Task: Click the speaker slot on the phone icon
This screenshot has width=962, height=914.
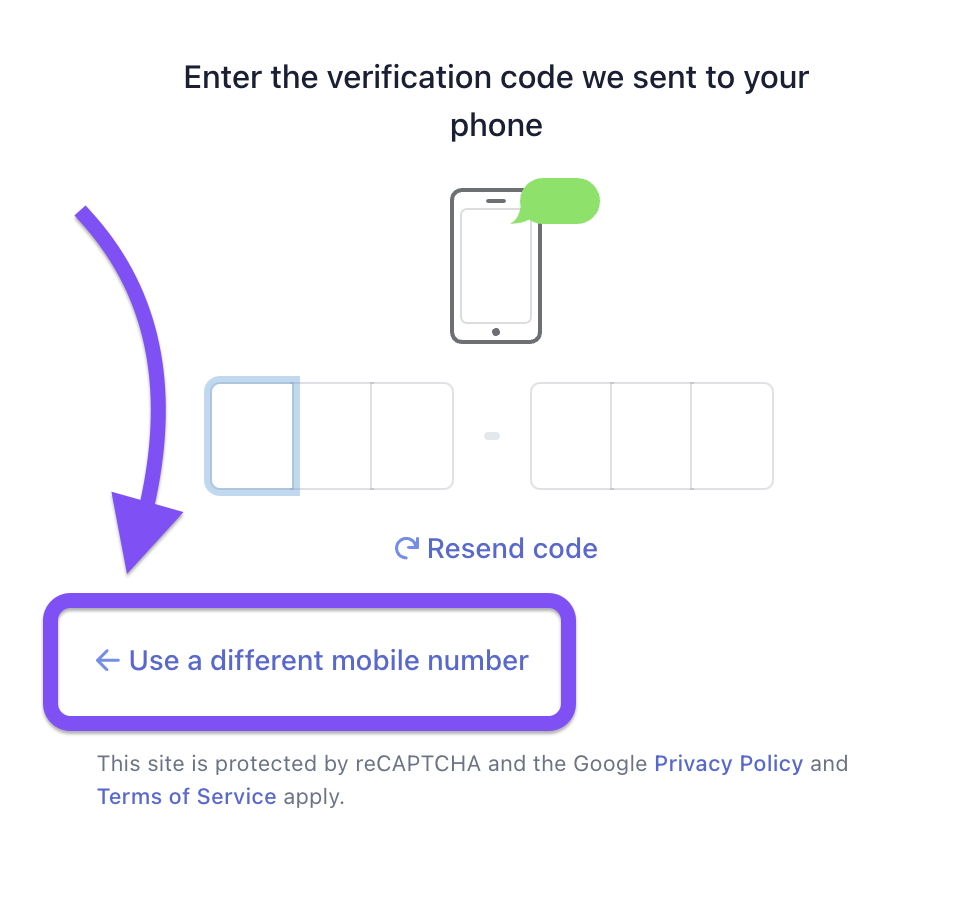Action: 496,199
